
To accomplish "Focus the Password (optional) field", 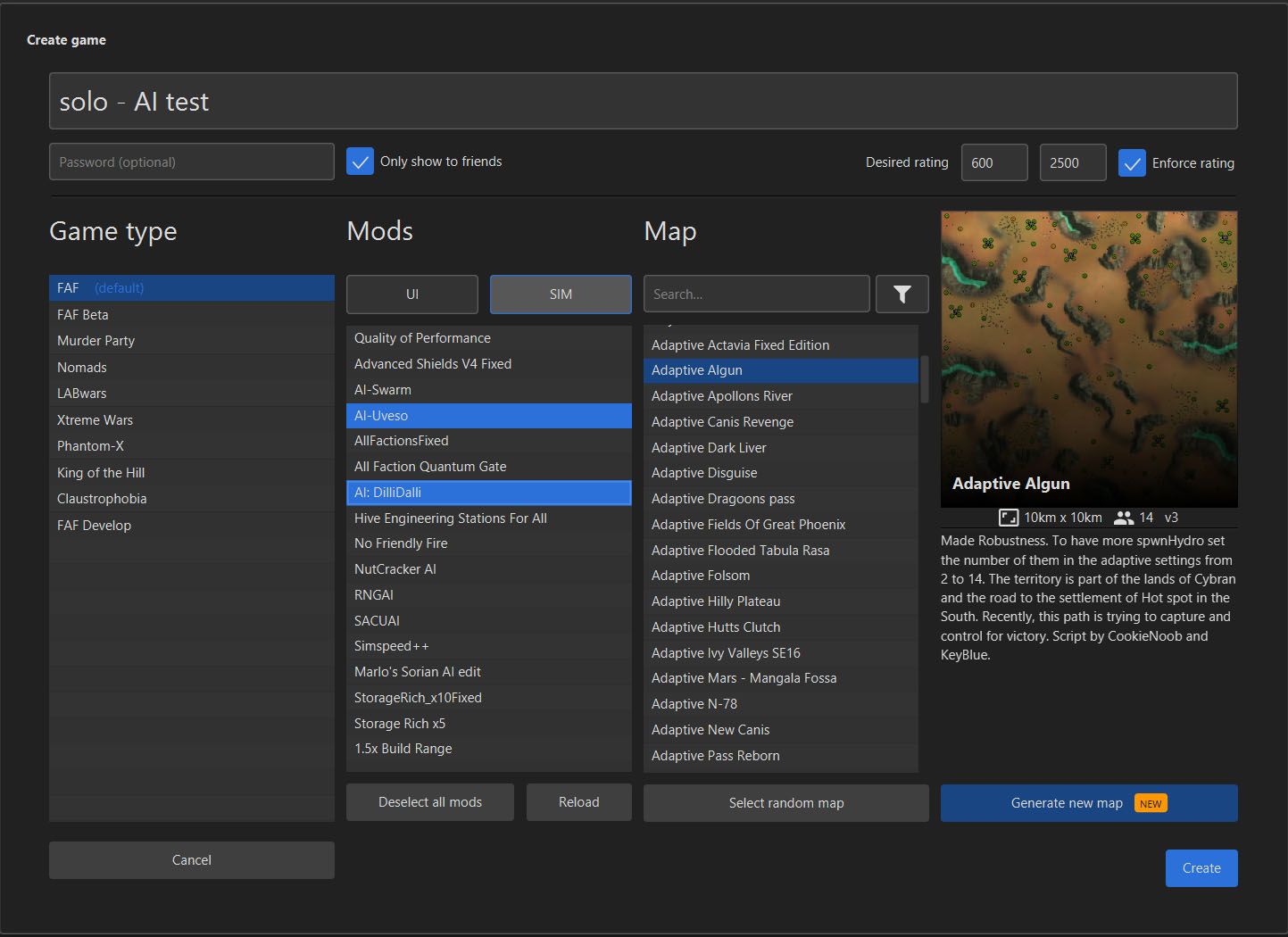I will 192,162.
